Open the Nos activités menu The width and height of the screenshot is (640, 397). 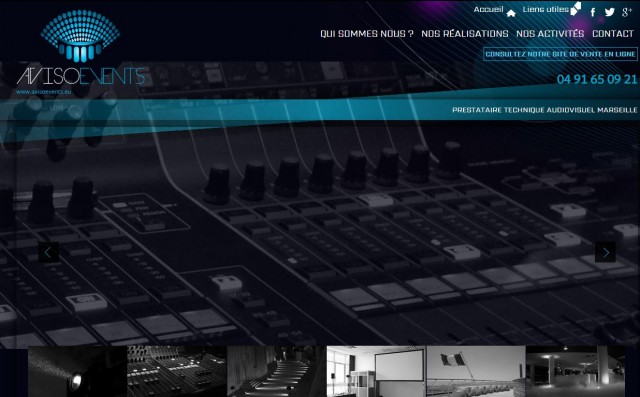tap(550, 34)
